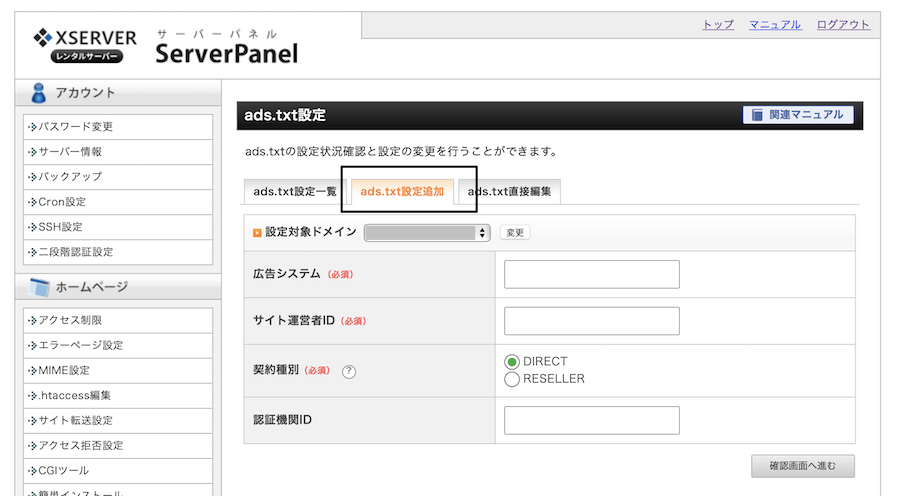
Task: Click the ホームページ section header
Action: 118,287
